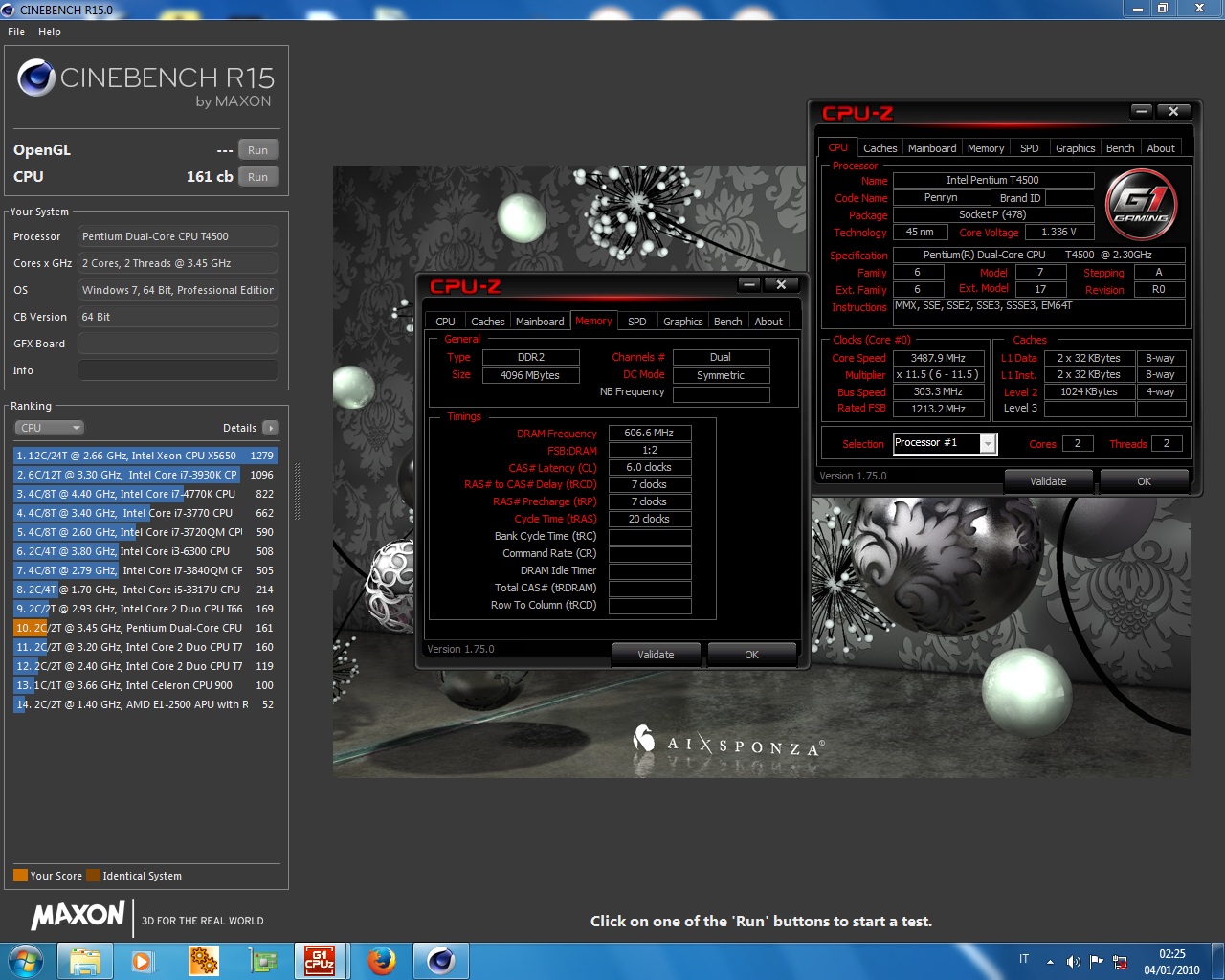1225x980 pixels.
Task: Click the Details arrow icon in Ranking
Action: click(x=271, y=428)
